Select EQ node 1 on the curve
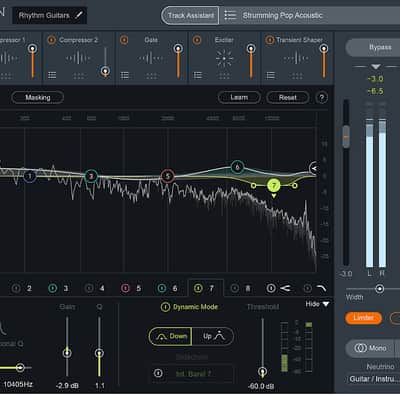Image resolution: width=400 pixels, height=400 pixels. [30, 176]
